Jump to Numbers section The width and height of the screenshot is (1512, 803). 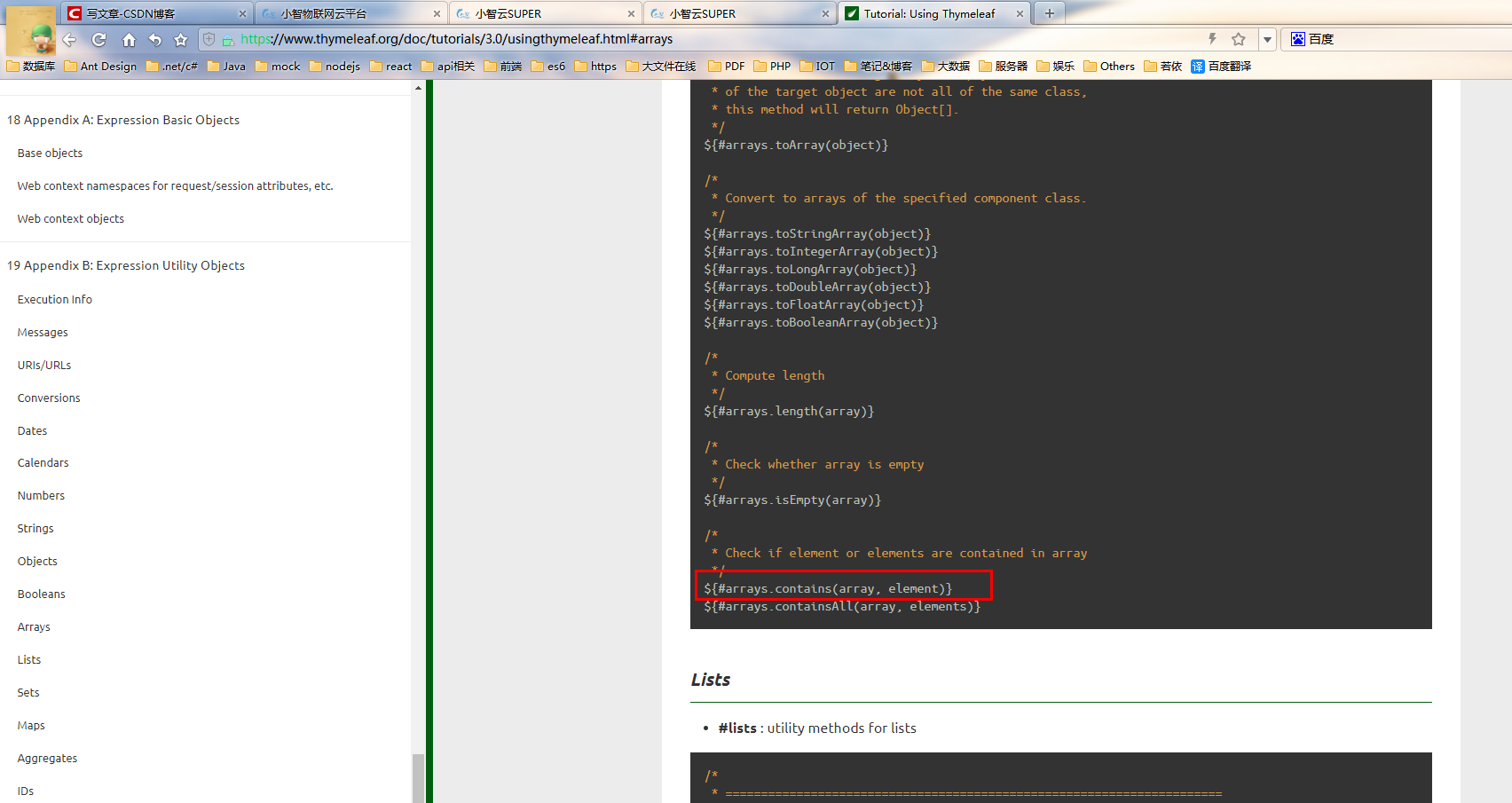click(41, 495)
